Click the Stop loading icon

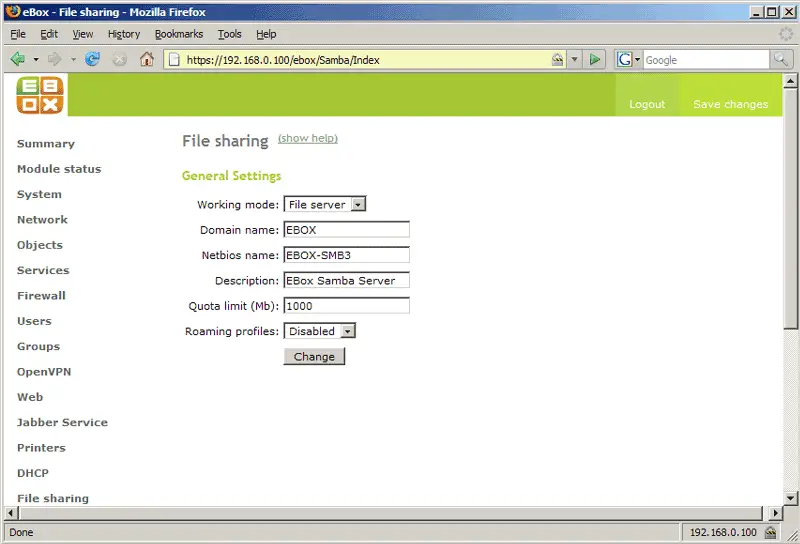pyautogui.click(x=119, y=60)
